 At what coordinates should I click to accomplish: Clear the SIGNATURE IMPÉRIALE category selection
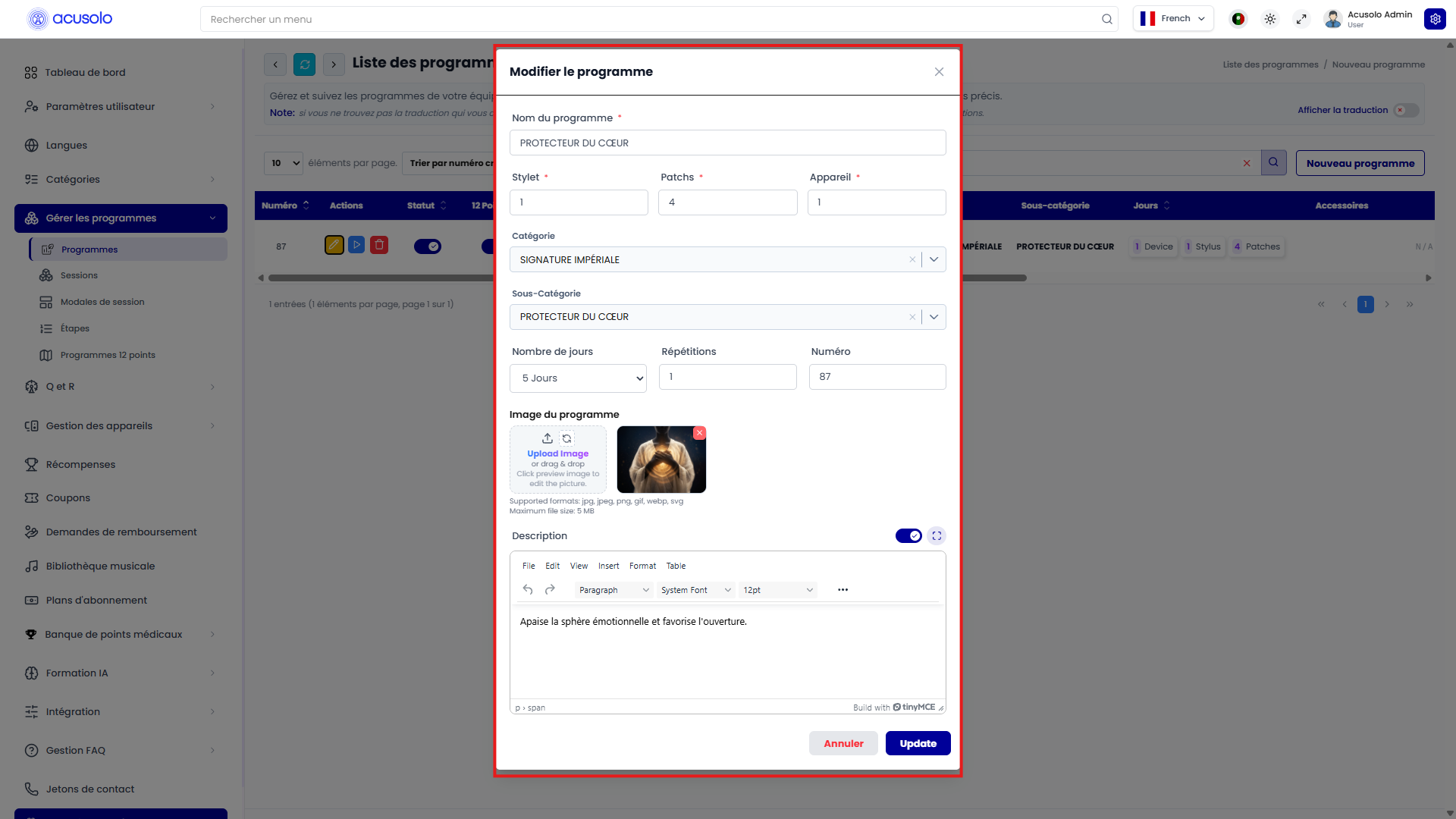click(912, 259)
